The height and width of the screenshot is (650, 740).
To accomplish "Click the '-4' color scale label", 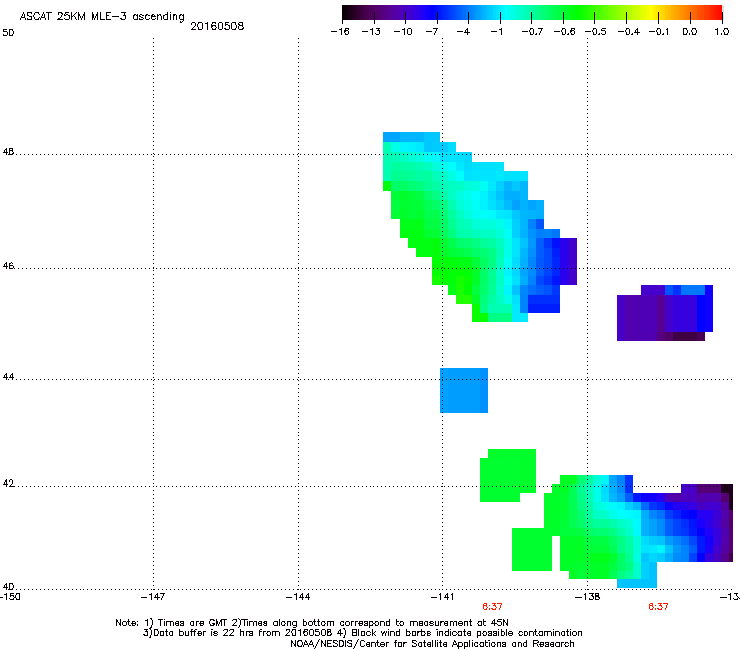I will pos(463,32).
